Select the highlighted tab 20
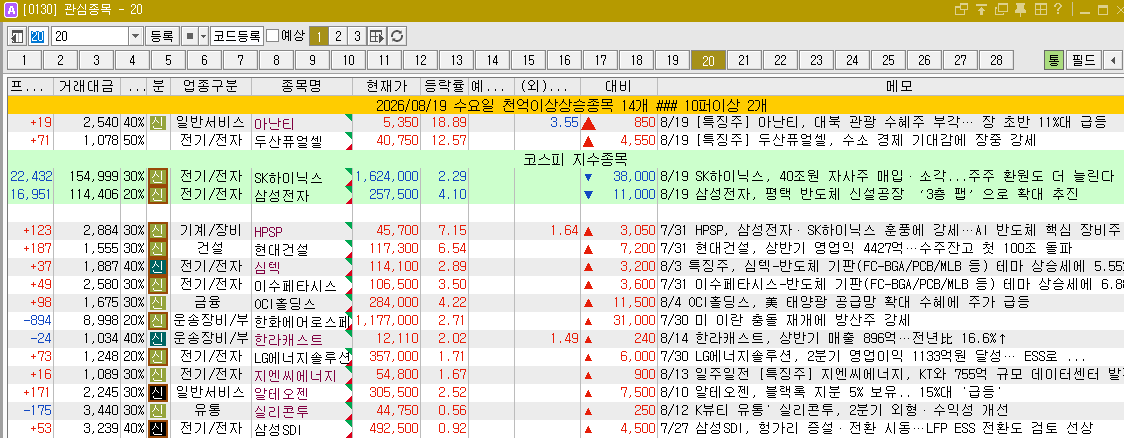 [x=708, y=60]
